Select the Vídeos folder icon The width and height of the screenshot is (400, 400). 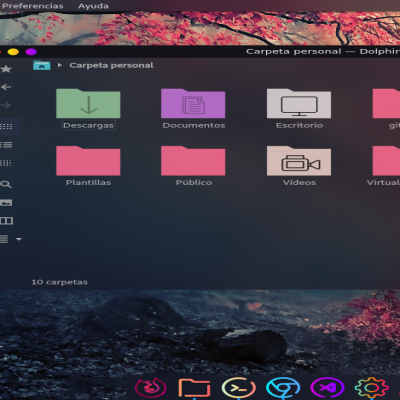299,161
